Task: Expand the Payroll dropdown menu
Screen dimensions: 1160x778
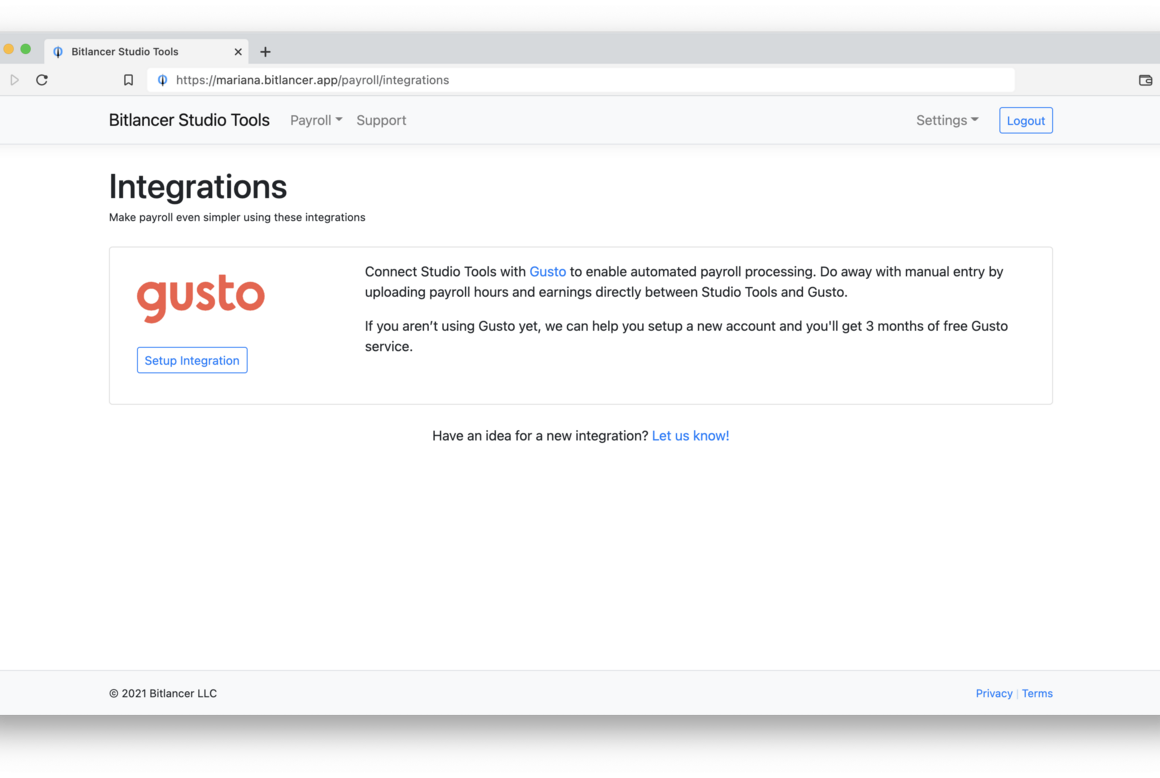Action: (316, 120)
